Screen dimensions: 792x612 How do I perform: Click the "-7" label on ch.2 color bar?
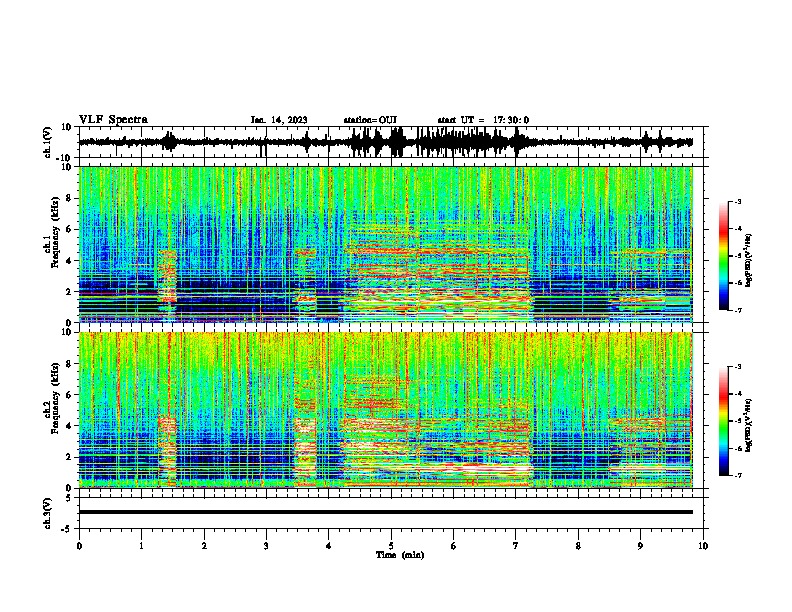(738, 475)
